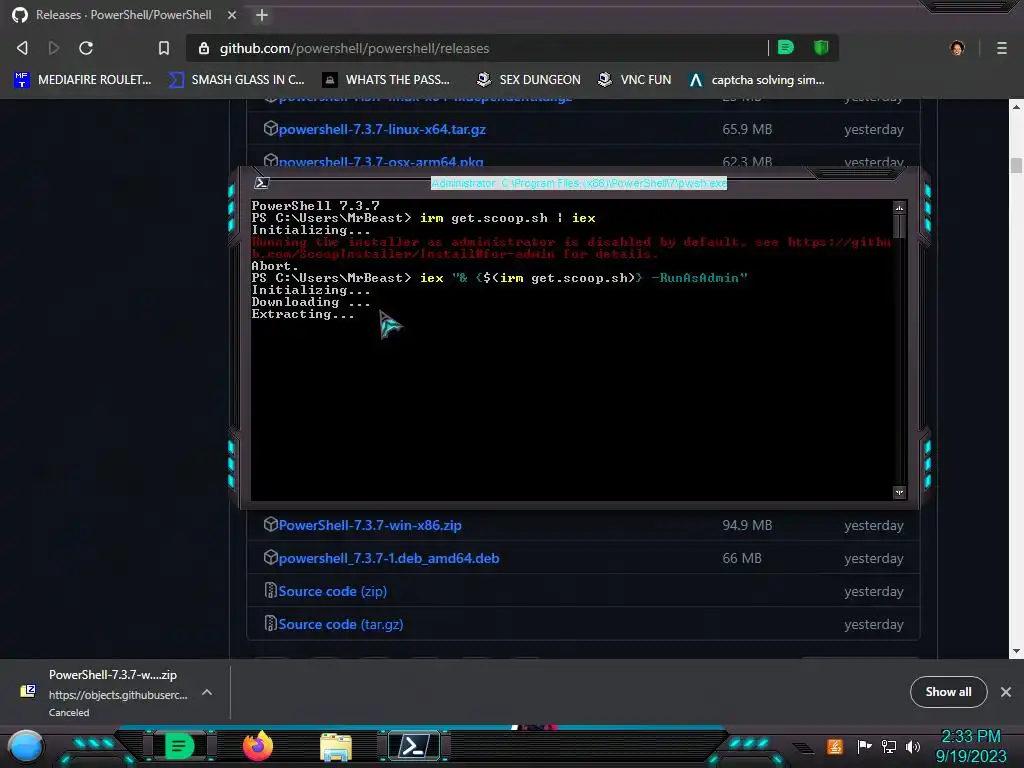Click browser page scrollbar up arrow

1016,106
